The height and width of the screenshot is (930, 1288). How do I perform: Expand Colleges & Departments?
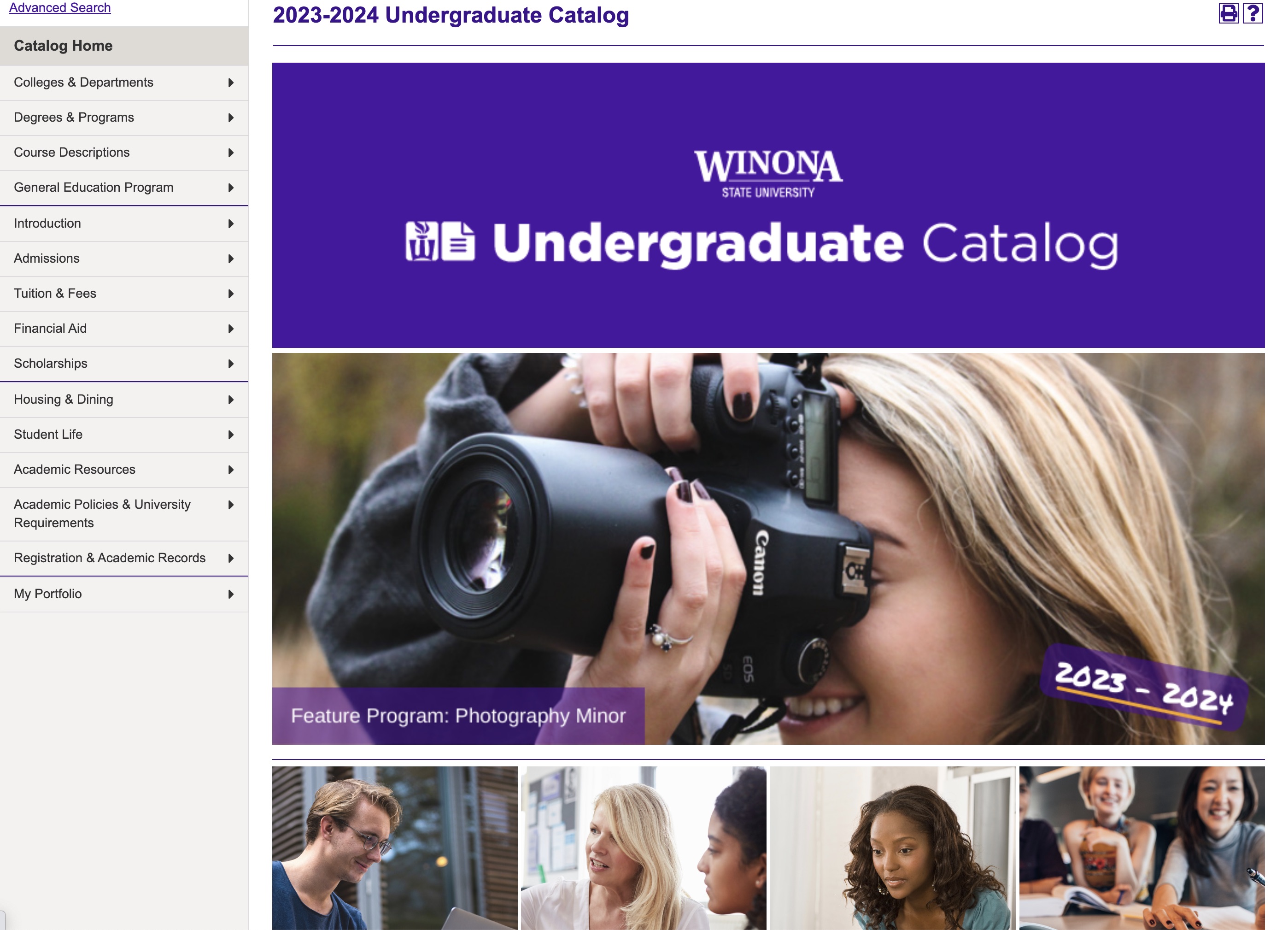(84, 82)
